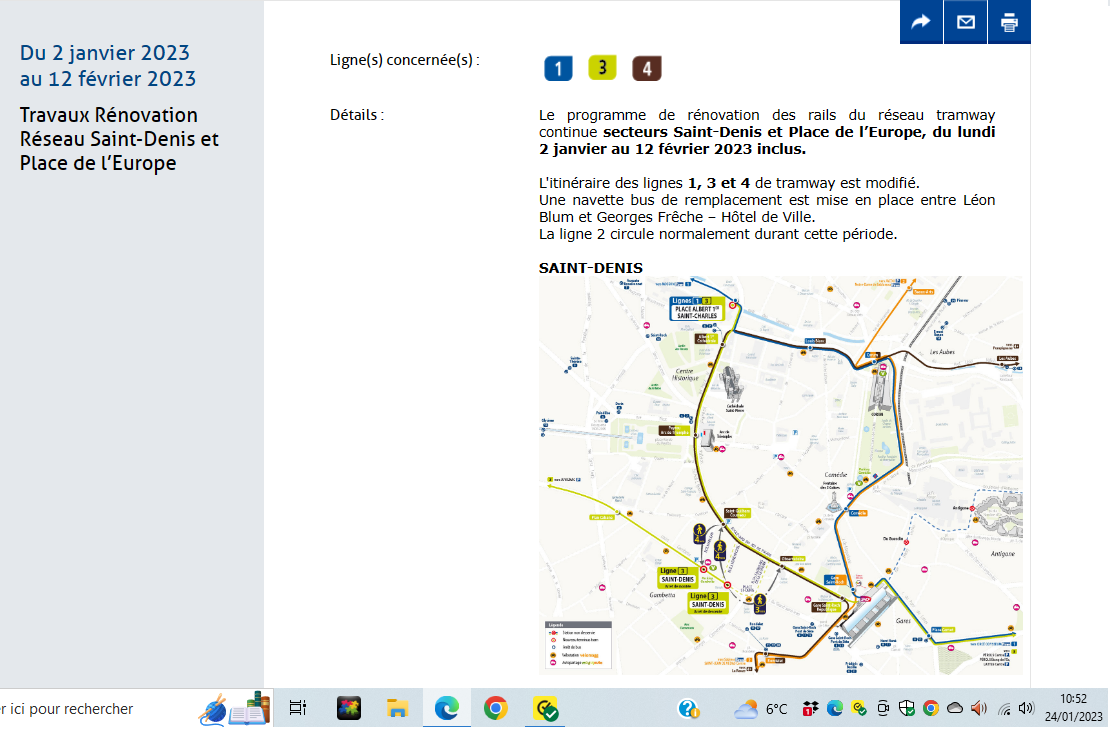Select the blue line 1 badge
This screenshot has height=731, width=1110.
pyautogui.click(x=558, y=68)
